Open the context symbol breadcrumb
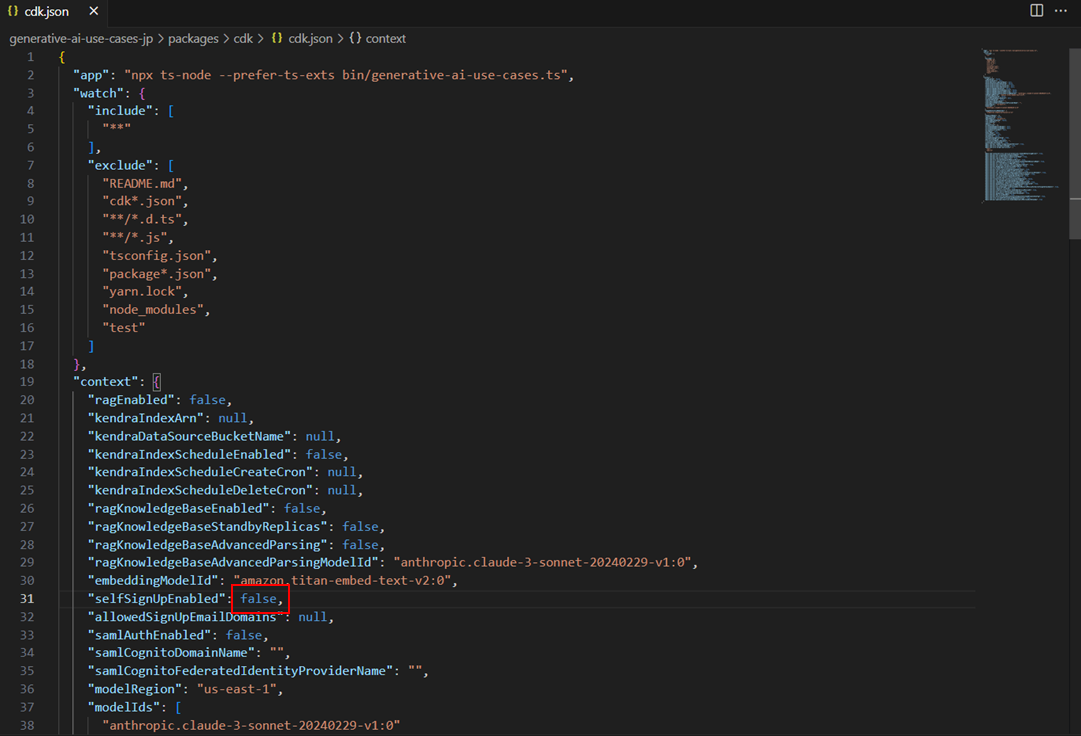This screenshot has width=1081, height=736. (x=385, y=39)
